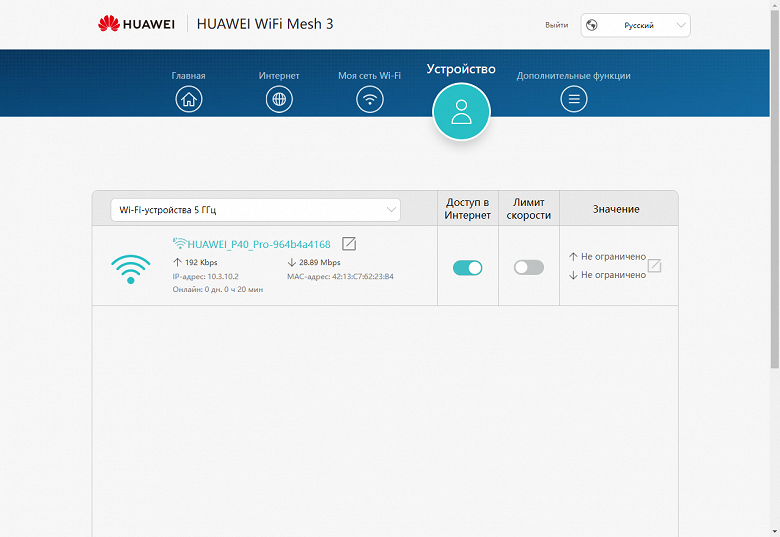Click the scrollbar down arrow
780x537 pixels.
pyautogui.click(x=775, y=532)
